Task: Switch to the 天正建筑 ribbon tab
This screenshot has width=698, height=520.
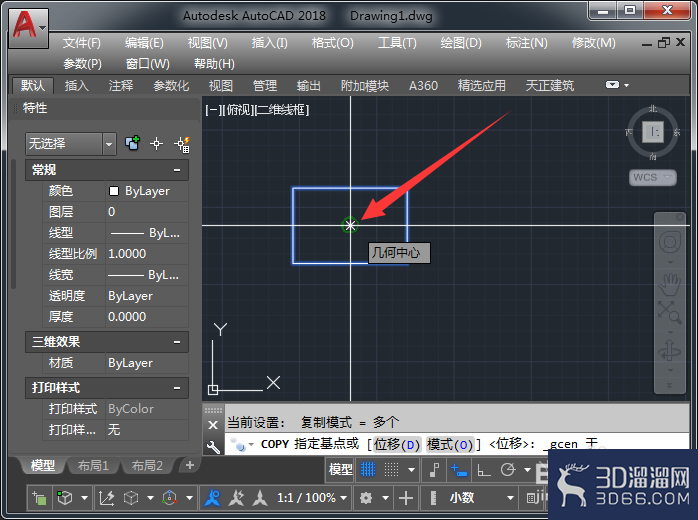Action: (550, 85)
